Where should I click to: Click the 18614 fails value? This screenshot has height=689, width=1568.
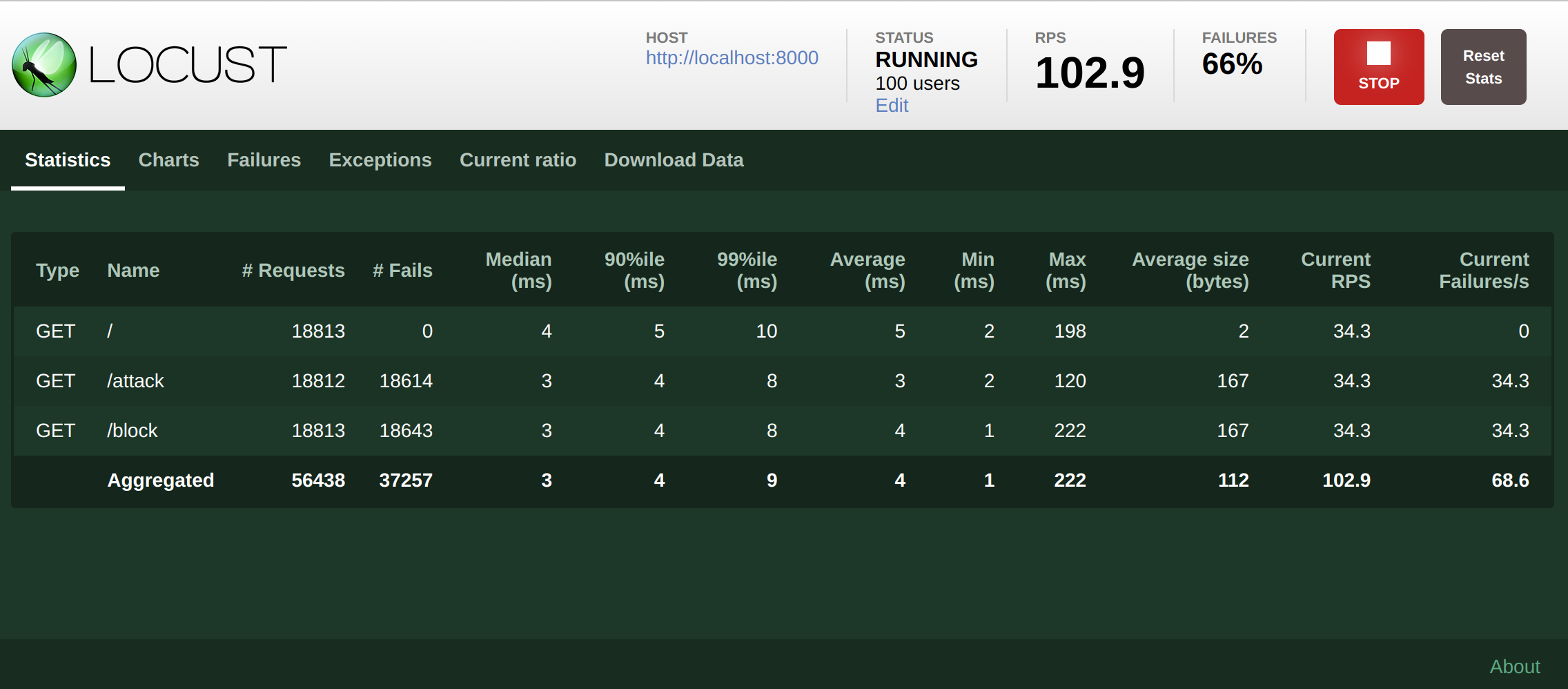point(406,381)
